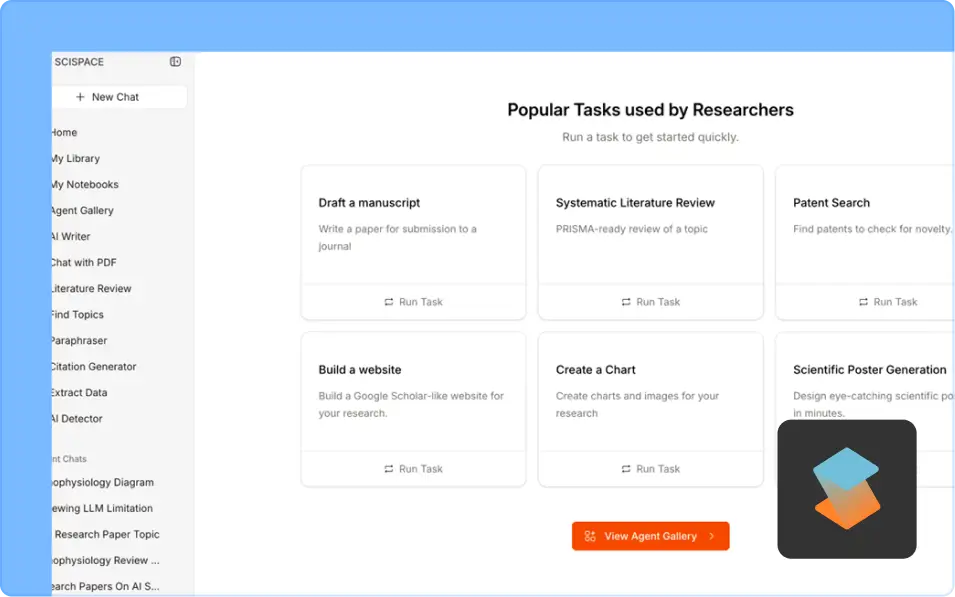955x597 pixels.
Task: Click the plus icon in New Chat
Action: click(80, 97)
